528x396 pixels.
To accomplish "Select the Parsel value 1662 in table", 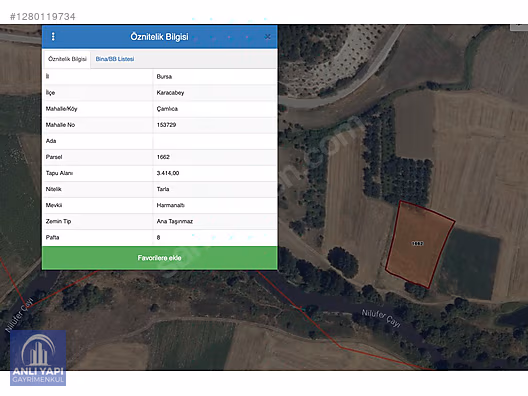I will point(163,157).
